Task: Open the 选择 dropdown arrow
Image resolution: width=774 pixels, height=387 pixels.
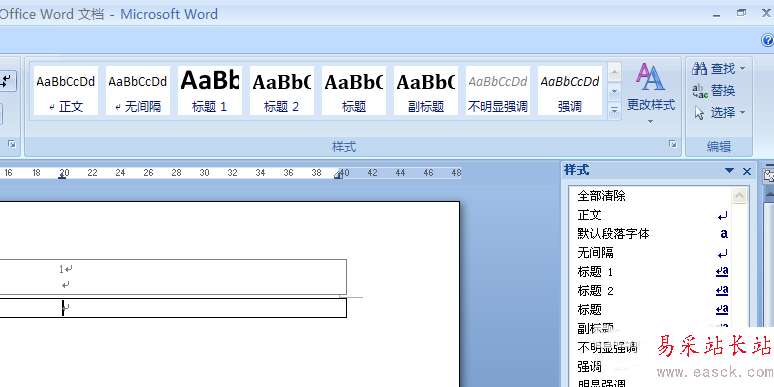Action: coord(742,113)
